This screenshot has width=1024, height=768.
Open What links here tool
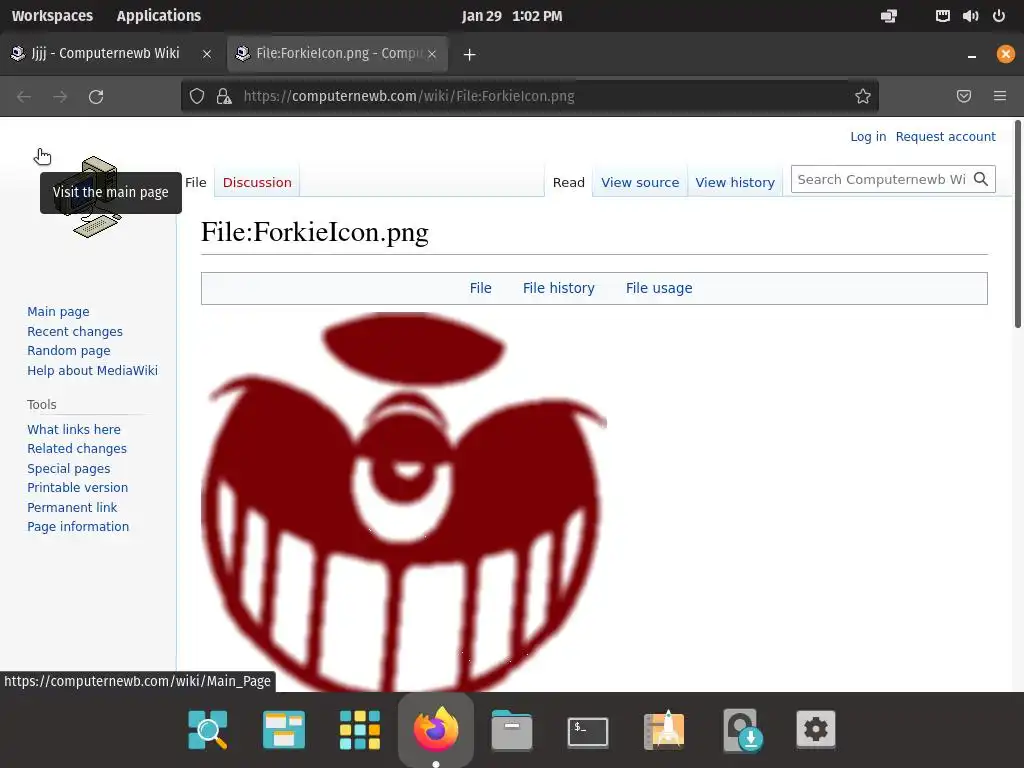coord(74,429)
